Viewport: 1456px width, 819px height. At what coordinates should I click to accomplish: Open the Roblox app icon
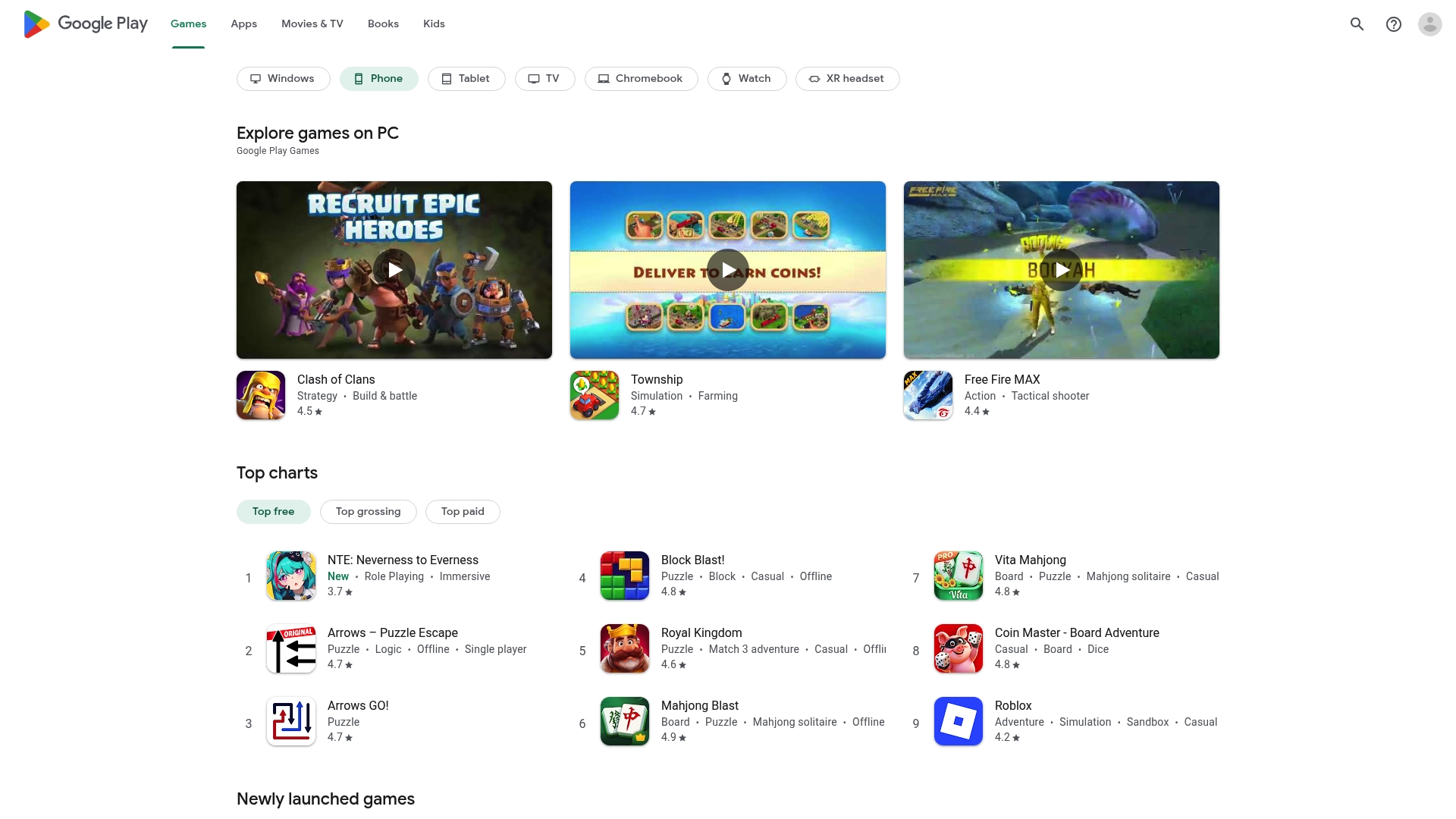click(x=959, y=721)
